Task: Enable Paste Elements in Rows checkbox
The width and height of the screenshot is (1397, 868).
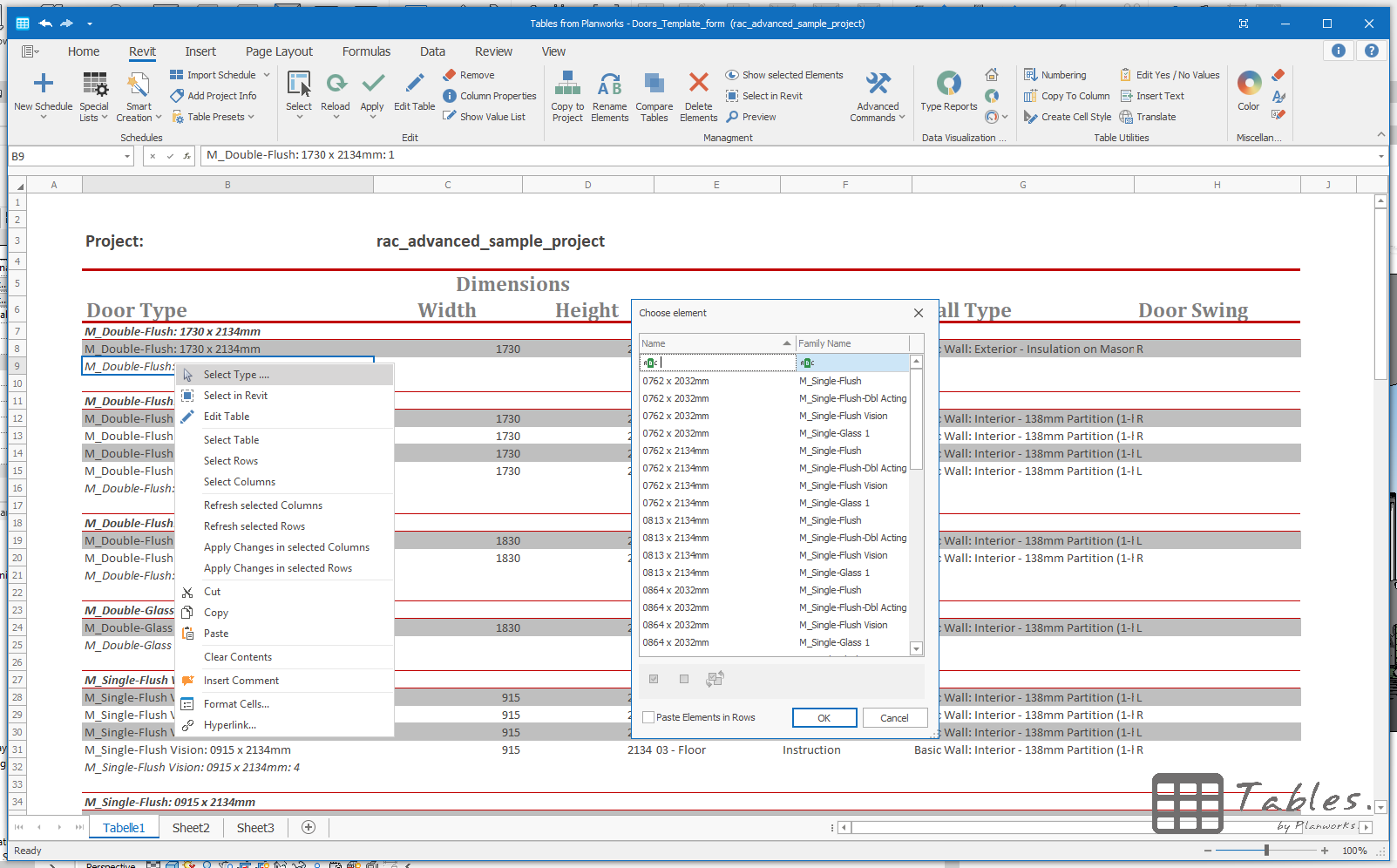Action: [648, 718]
